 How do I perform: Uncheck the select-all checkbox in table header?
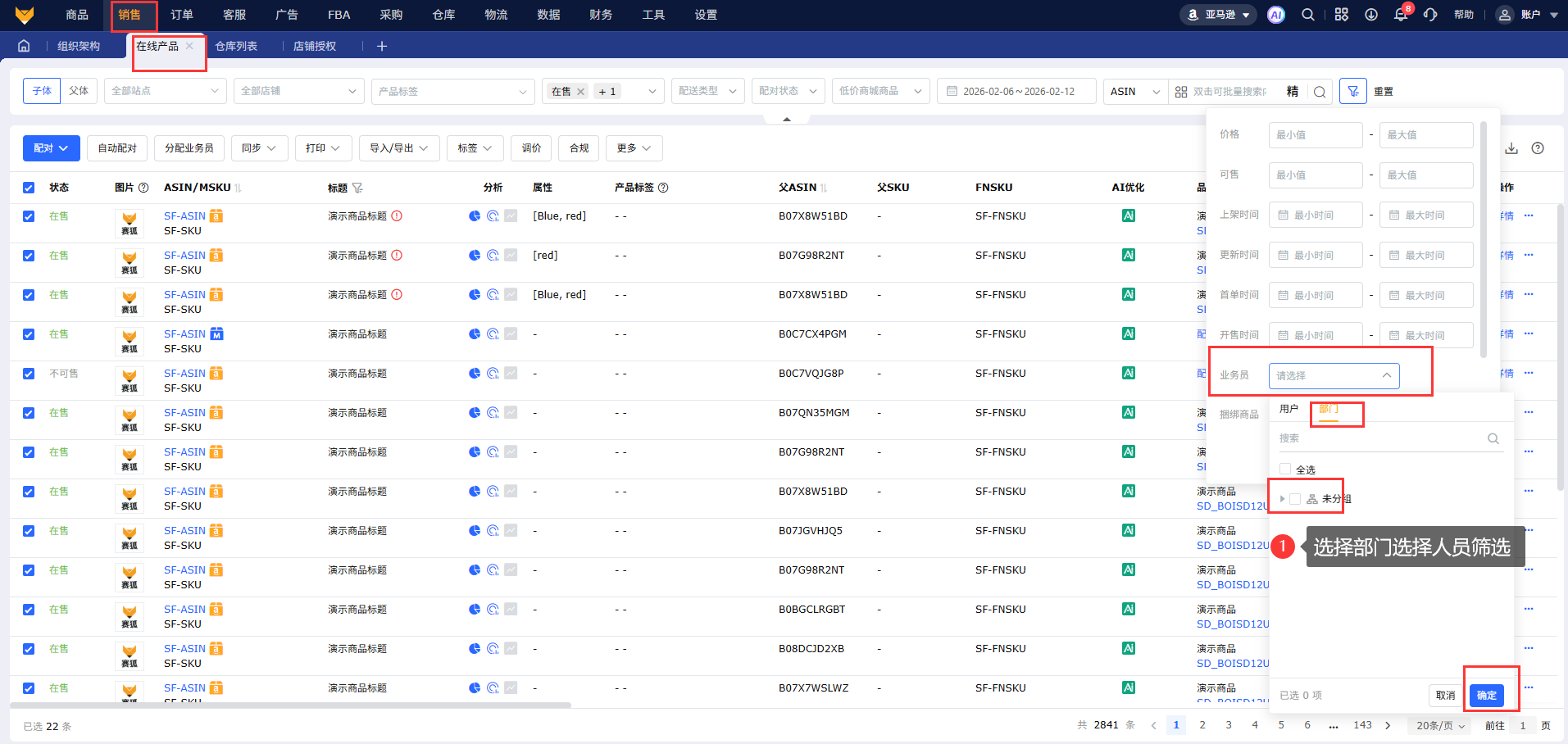29,188
